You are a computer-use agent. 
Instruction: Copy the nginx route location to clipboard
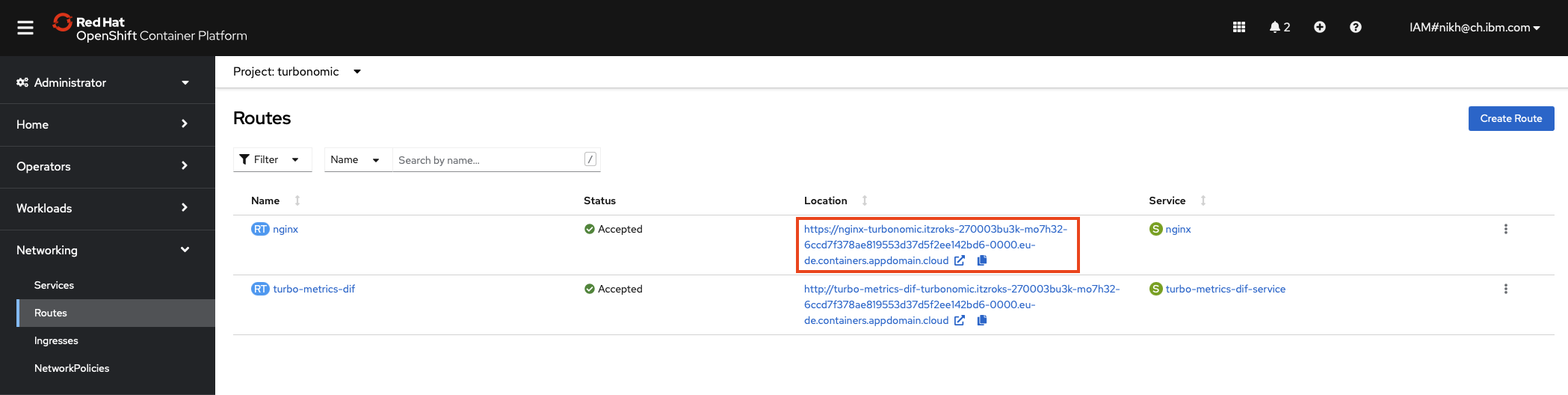tap(982, 260)
